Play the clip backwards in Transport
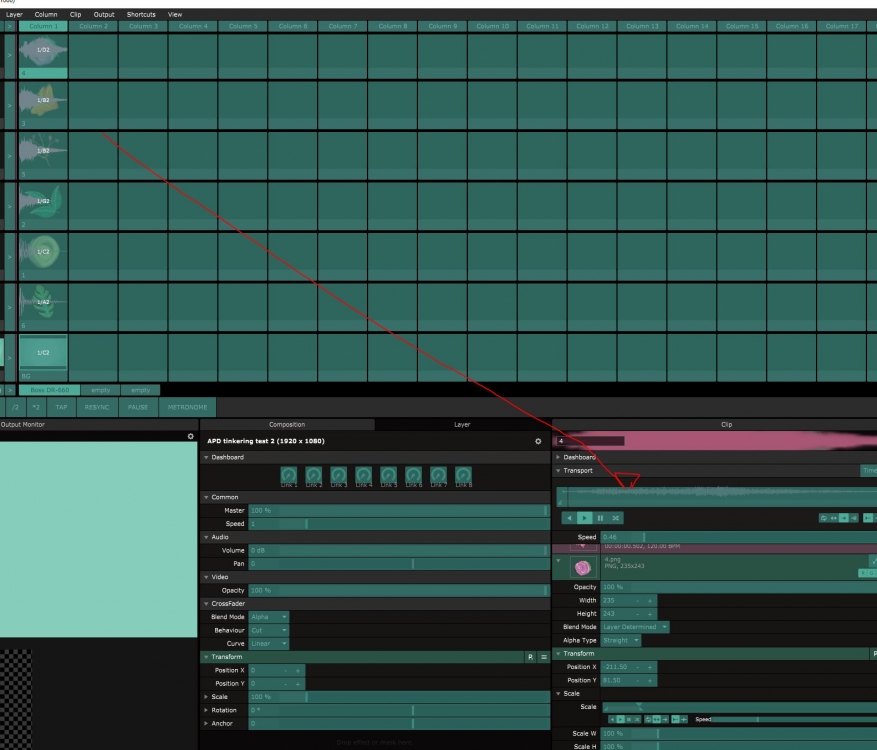 (569, 518)
